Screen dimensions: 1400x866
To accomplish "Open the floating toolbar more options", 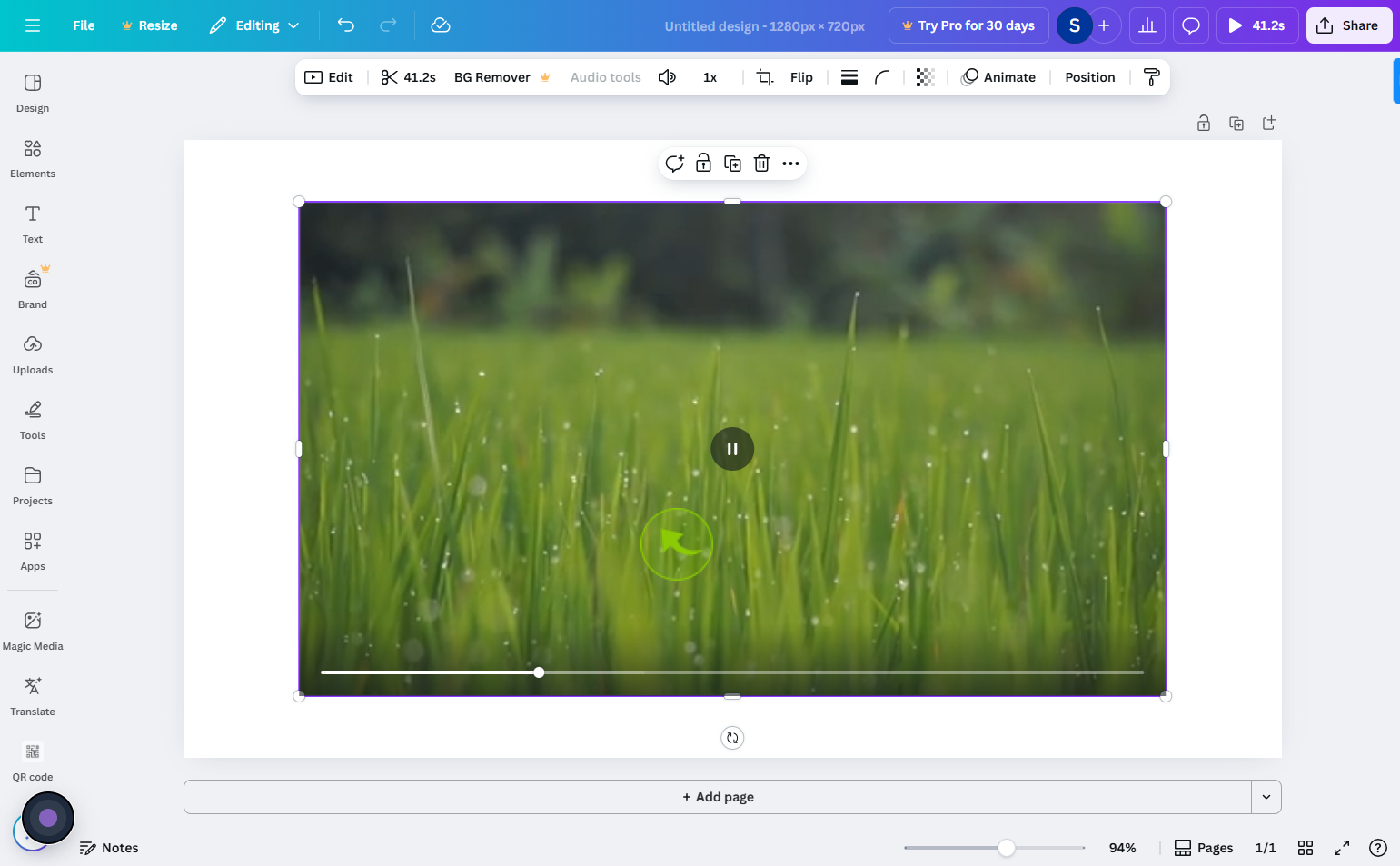I will [x=790, y=164].
